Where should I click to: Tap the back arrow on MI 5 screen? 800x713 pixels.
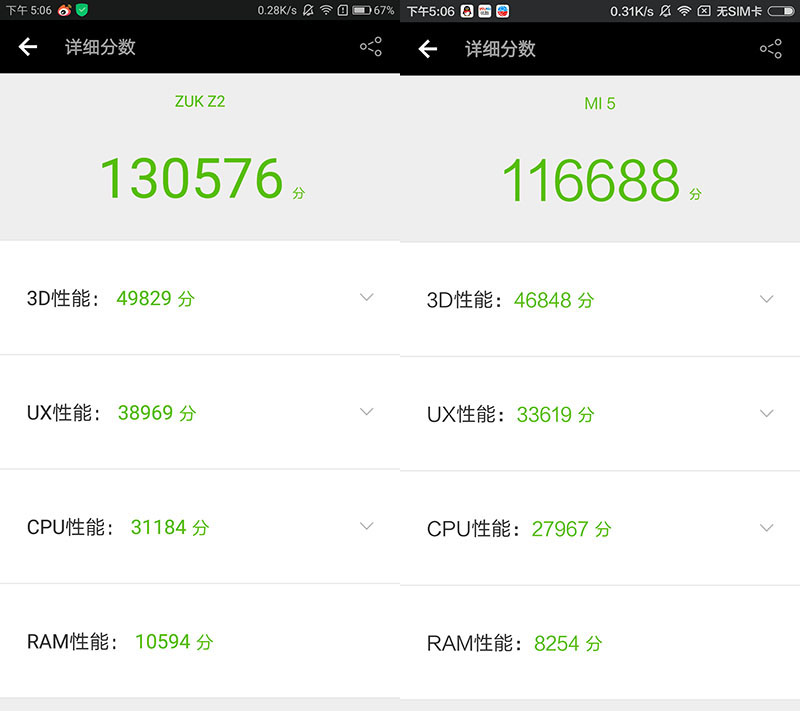tap(428, 49)
